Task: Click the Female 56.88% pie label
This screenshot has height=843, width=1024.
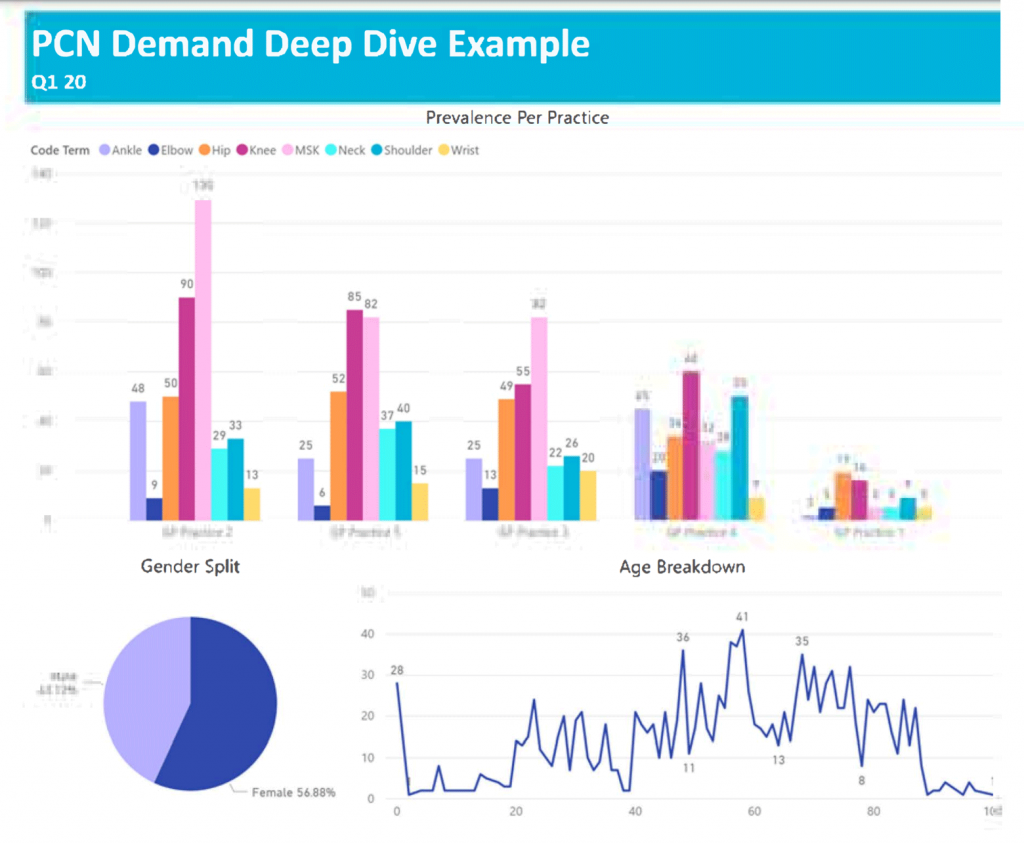Action: (x=292, y=792)
